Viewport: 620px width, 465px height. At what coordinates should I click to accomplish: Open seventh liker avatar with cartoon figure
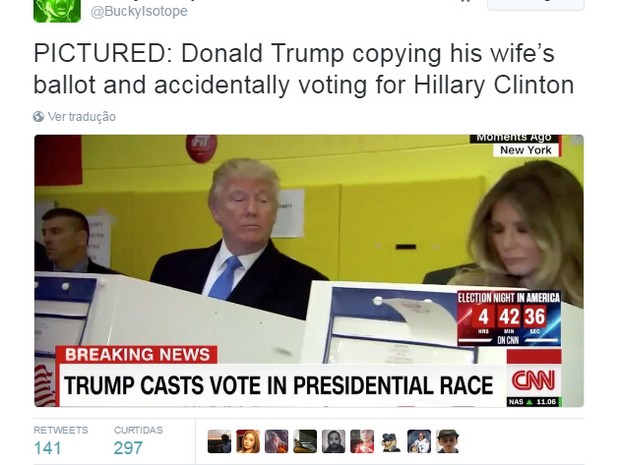(x=390, y=441)
